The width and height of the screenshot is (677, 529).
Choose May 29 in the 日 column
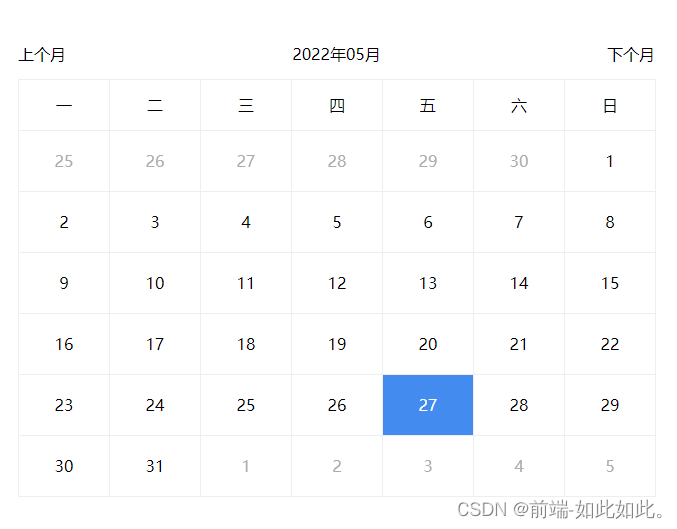[x=610, y=405]
